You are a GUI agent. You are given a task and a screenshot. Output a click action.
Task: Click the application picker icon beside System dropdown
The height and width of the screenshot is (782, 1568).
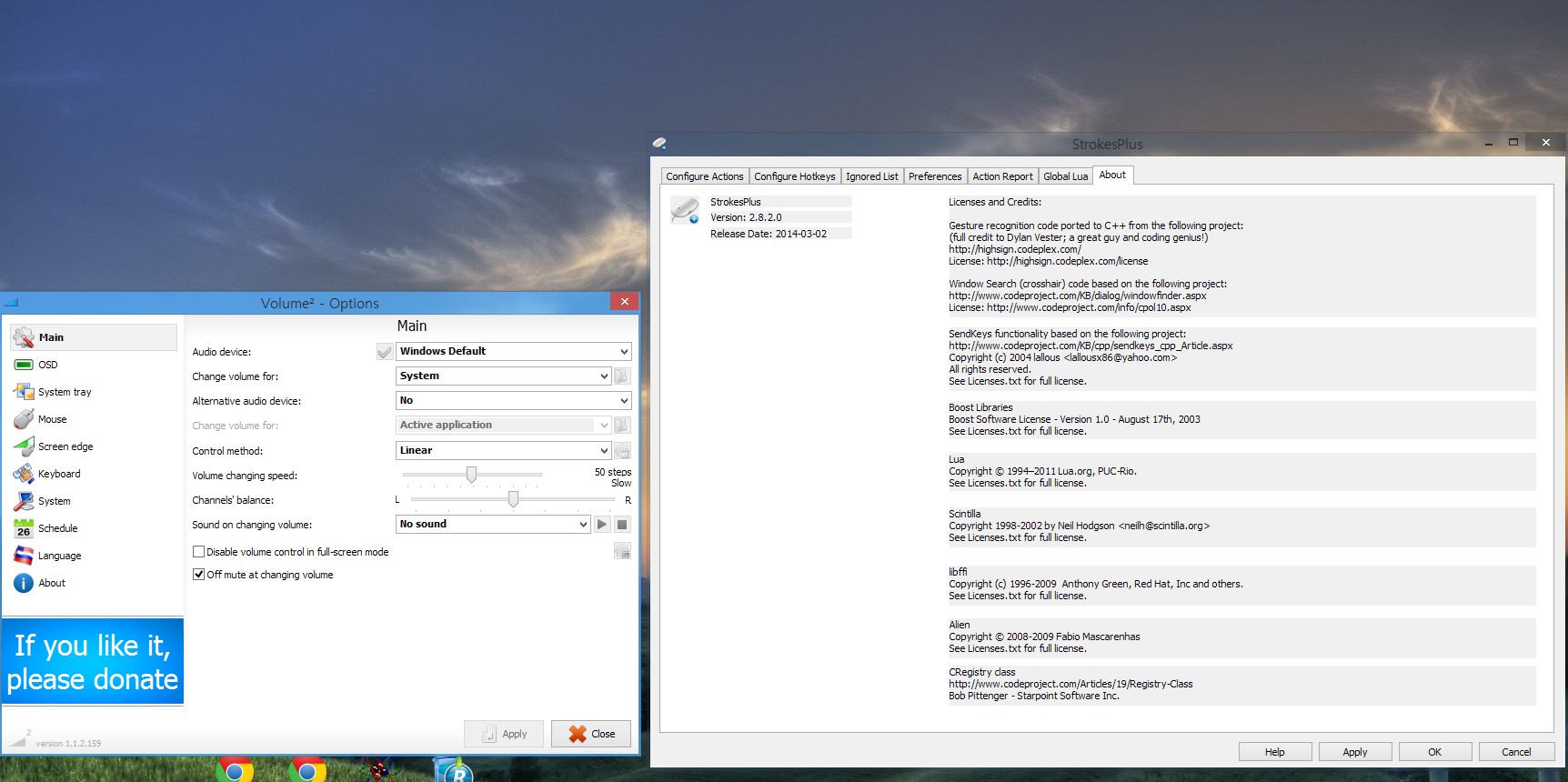(622, 376)
